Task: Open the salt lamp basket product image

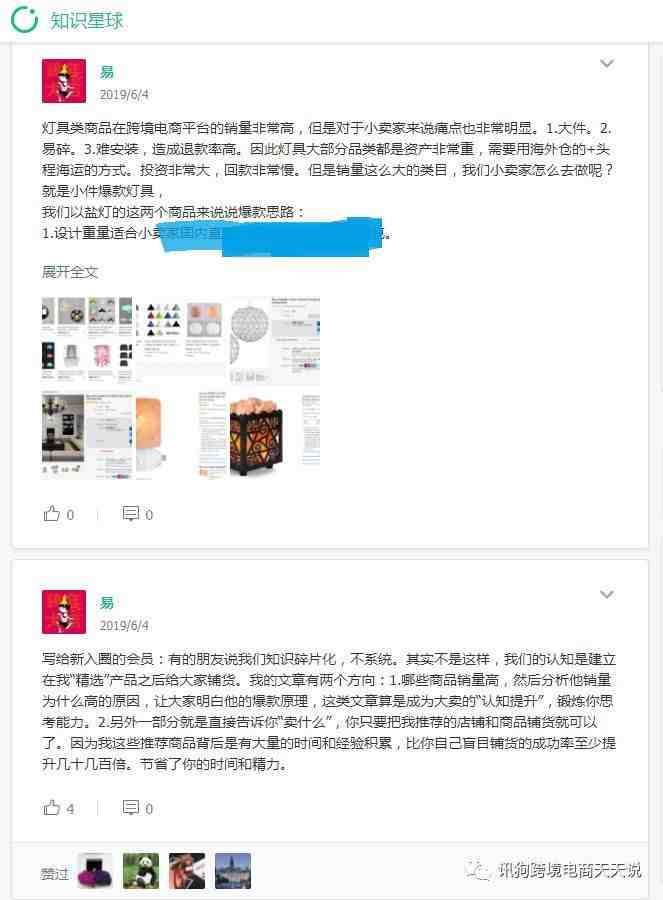Action: tap(273, 435)
